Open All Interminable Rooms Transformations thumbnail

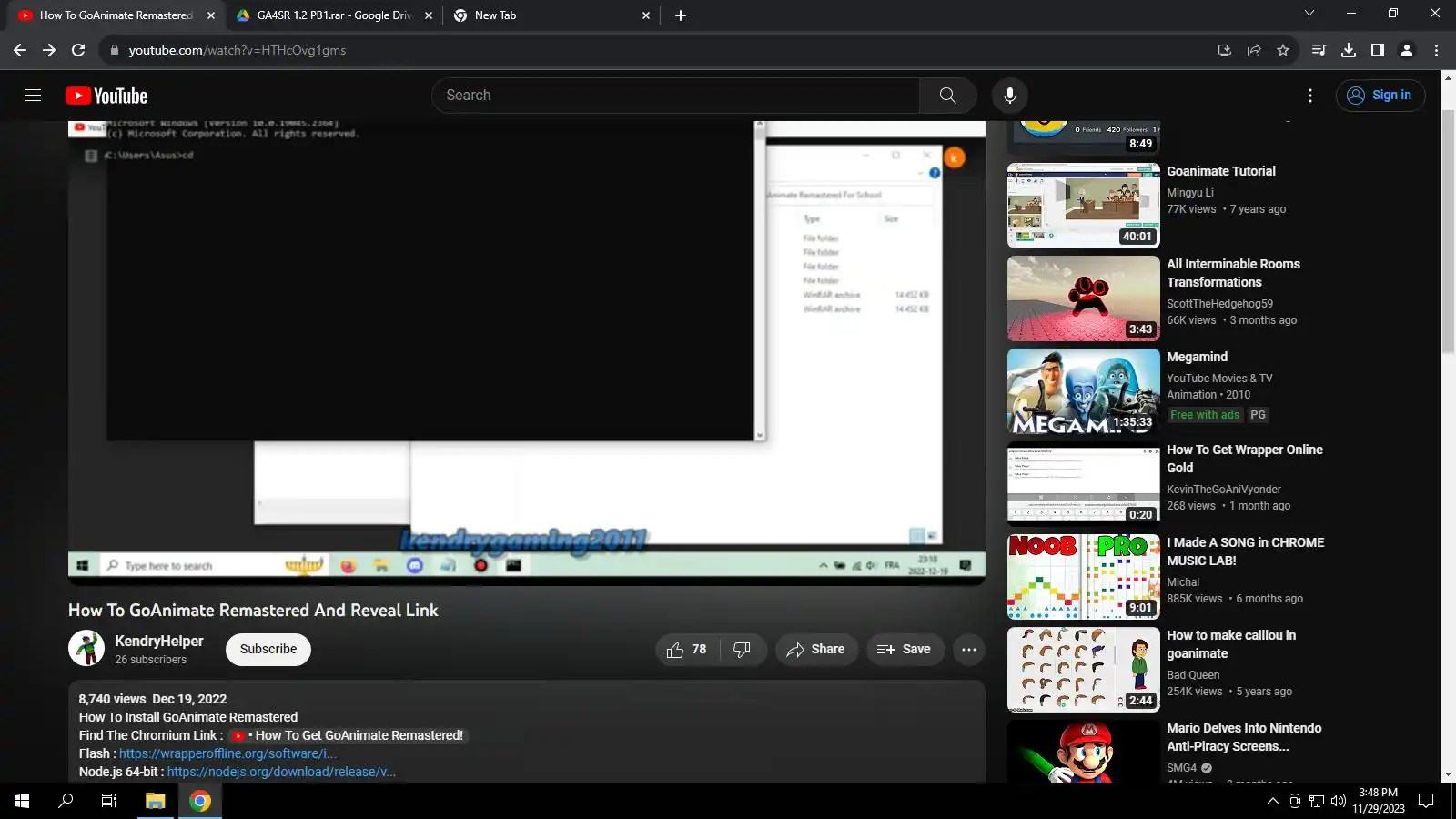1084,298
